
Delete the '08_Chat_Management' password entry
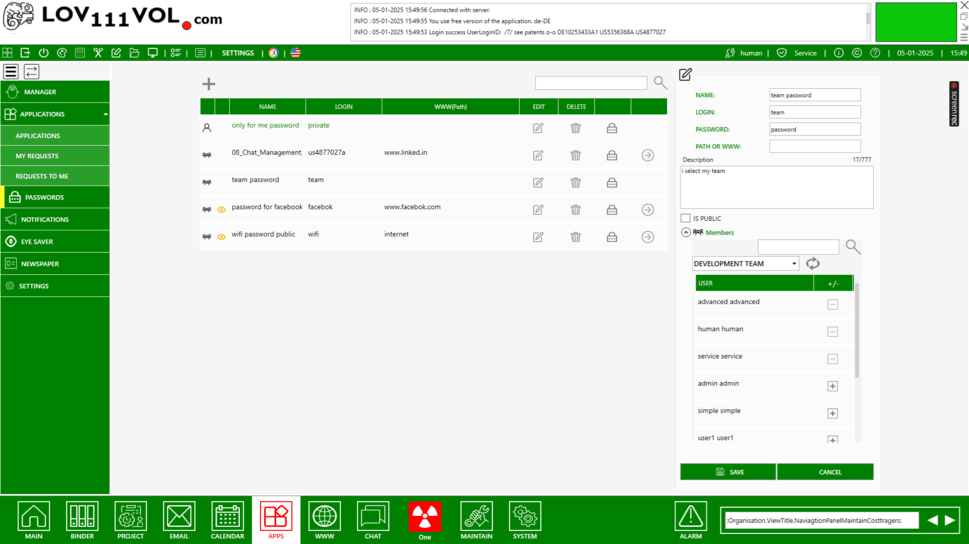coord(575,155)
